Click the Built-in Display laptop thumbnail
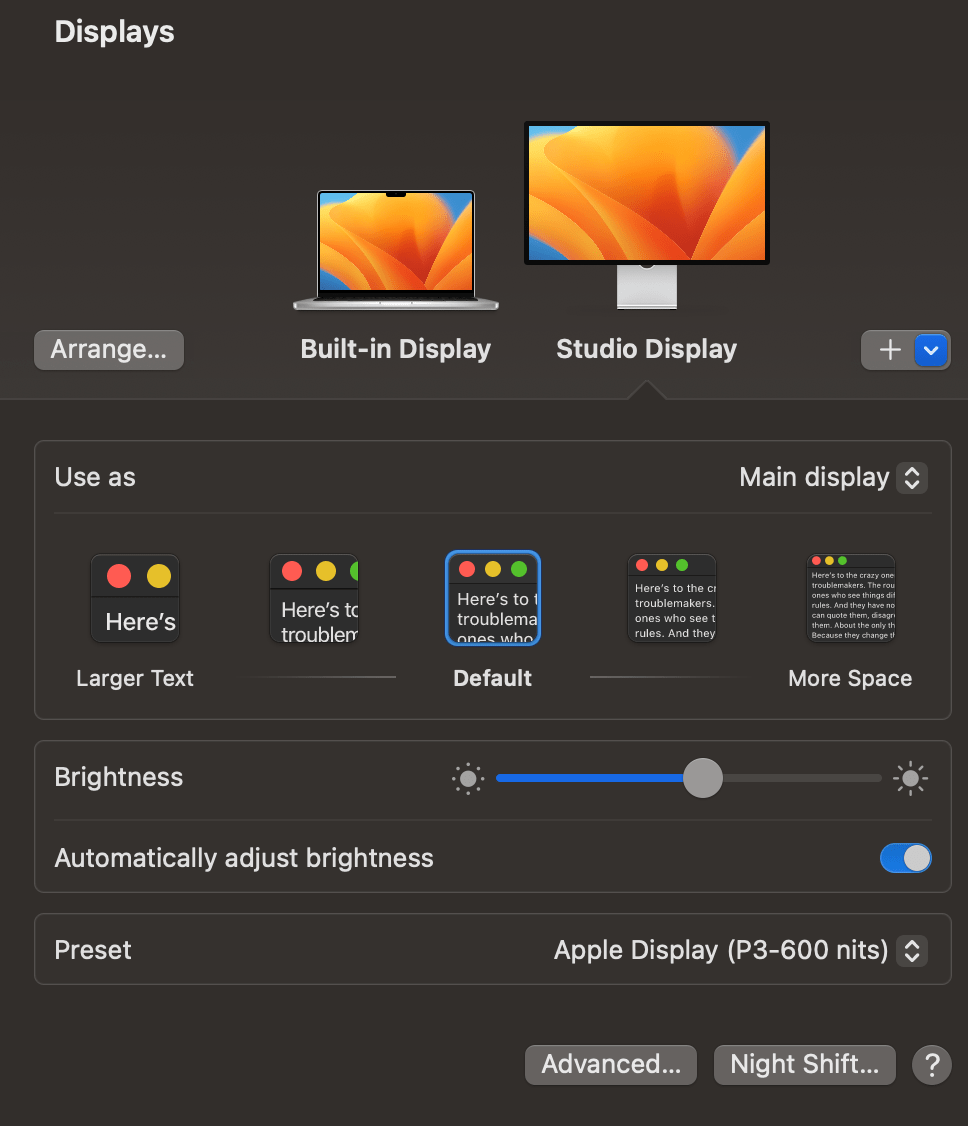Viewport: 968px width, 1126px height. pyautogui.click(x=395, y=249)
